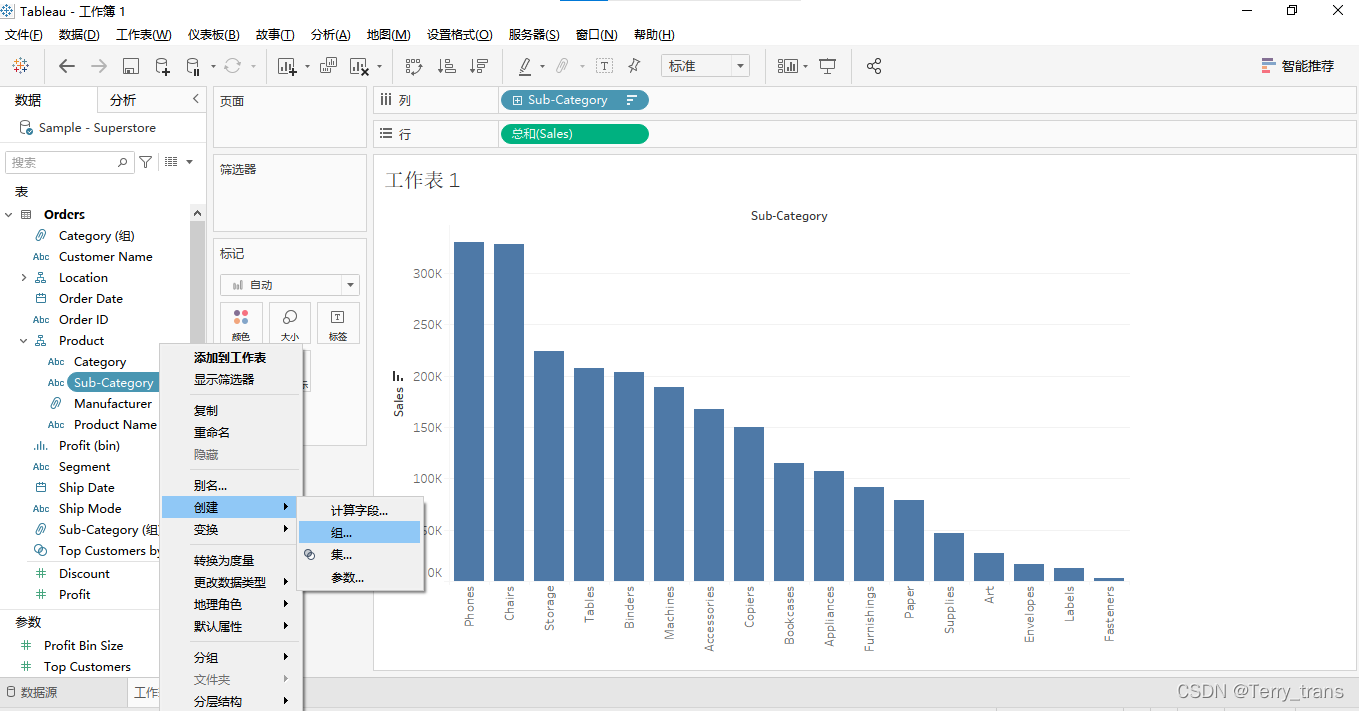Open the Map menu
This screenshot has width=1359, height=711.
[388, 34]
